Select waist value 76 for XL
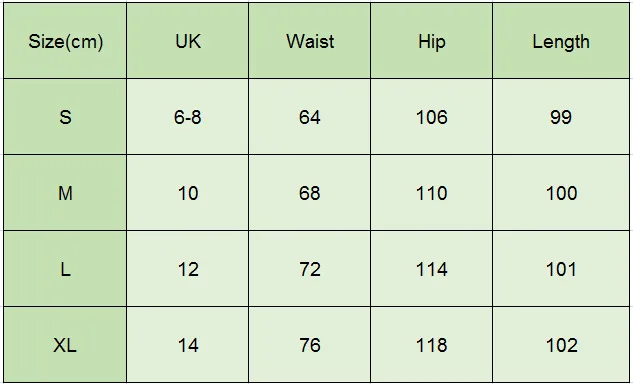Image resolution: width=633 pixels, height=384 pixels. 310,344
